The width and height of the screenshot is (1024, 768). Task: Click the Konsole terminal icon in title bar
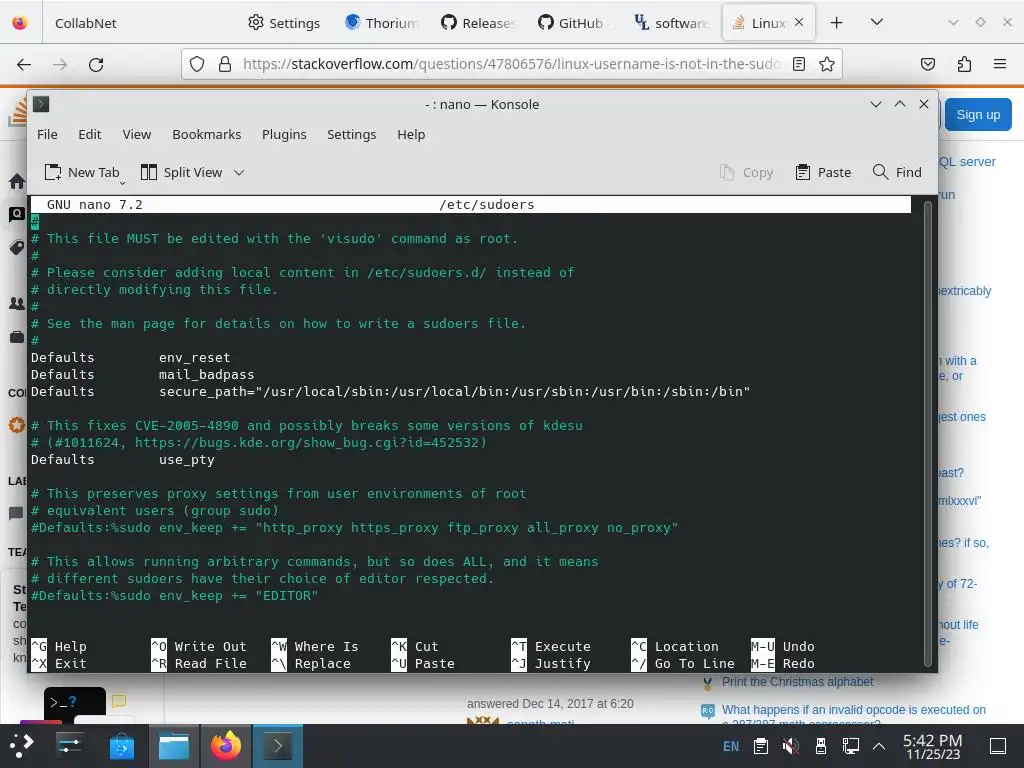tap(41, 104)
